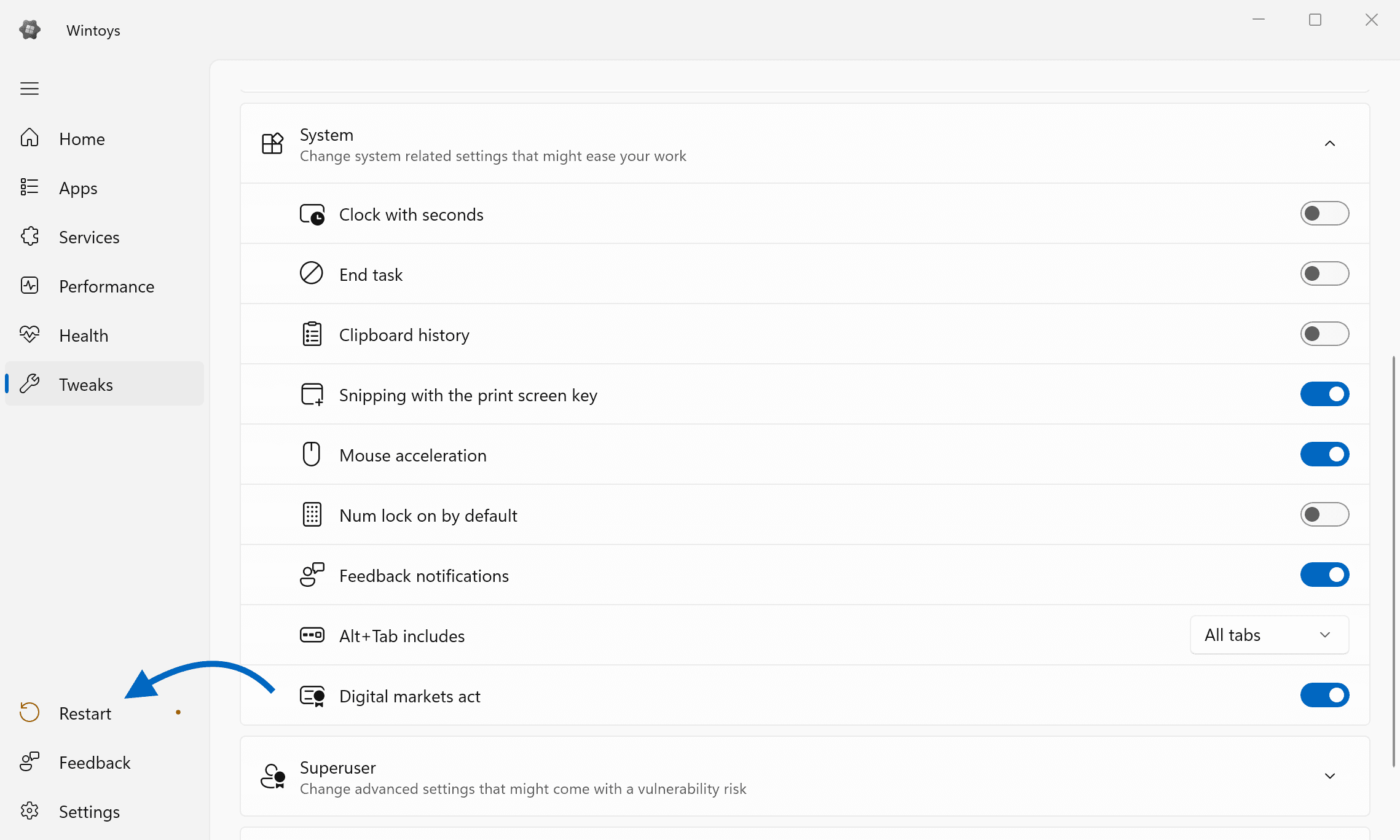Expand the Superuser section chevron
This screenshot has width=1400, height=840.
click(x=1330, y=776)
